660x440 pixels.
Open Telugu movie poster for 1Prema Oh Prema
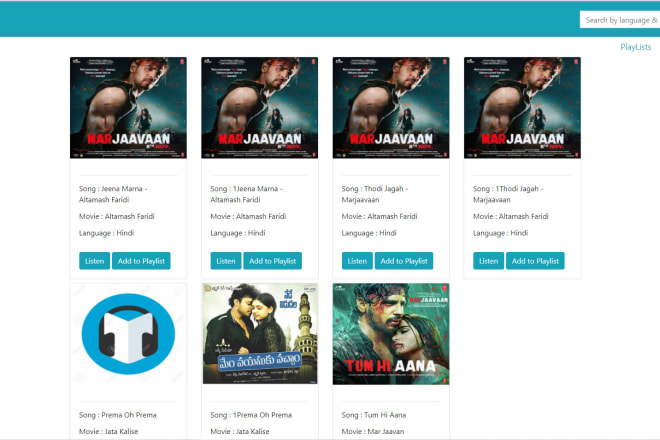pyautogui.click(x=260, y=334)
